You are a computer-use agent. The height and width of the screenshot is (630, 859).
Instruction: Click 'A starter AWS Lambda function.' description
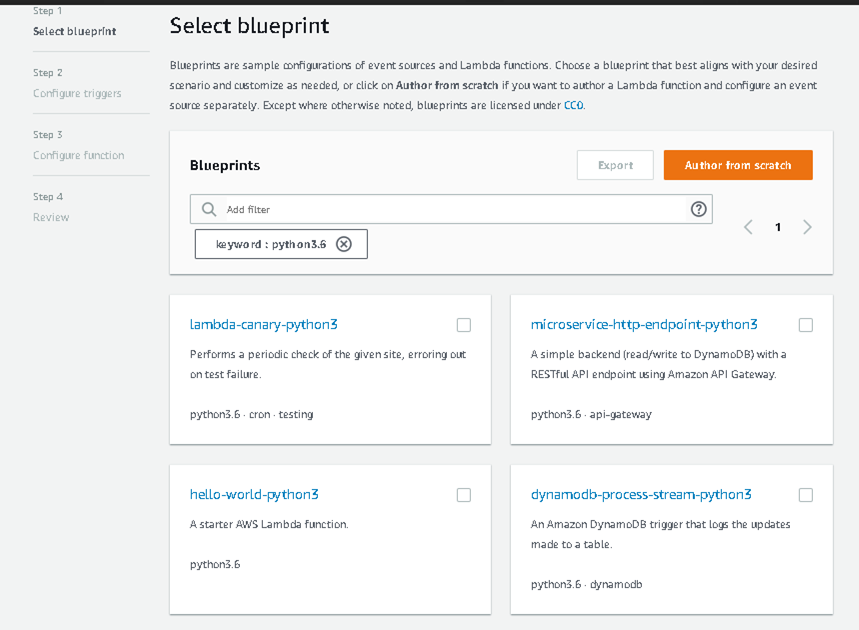pos(269,524)
